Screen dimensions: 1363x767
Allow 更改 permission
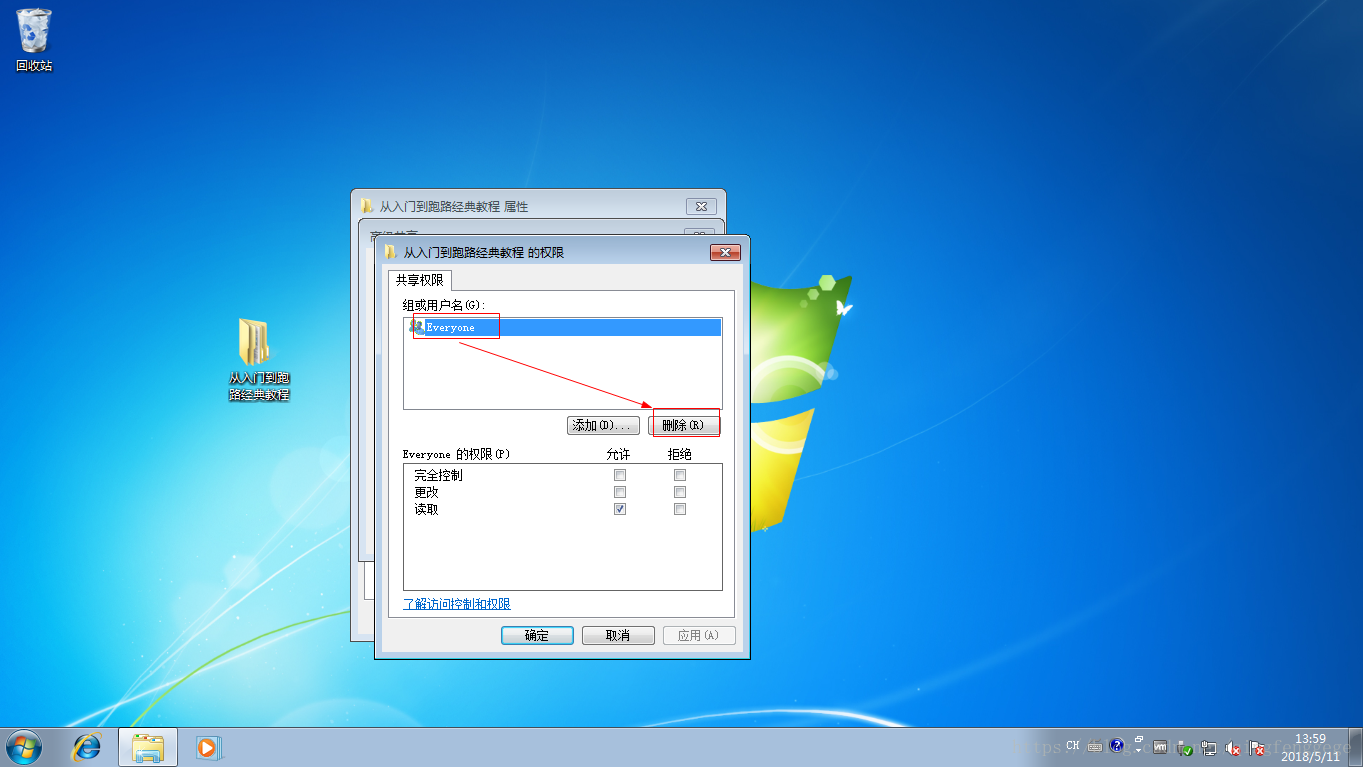pyautogui.click(x=620, y=492)
